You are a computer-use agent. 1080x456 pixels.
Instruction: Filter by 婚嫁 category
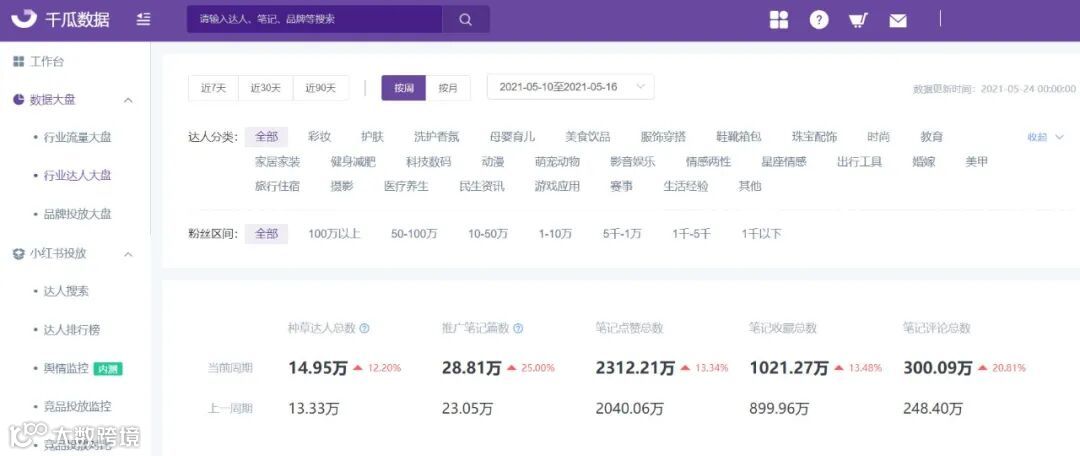pos(924,163)
